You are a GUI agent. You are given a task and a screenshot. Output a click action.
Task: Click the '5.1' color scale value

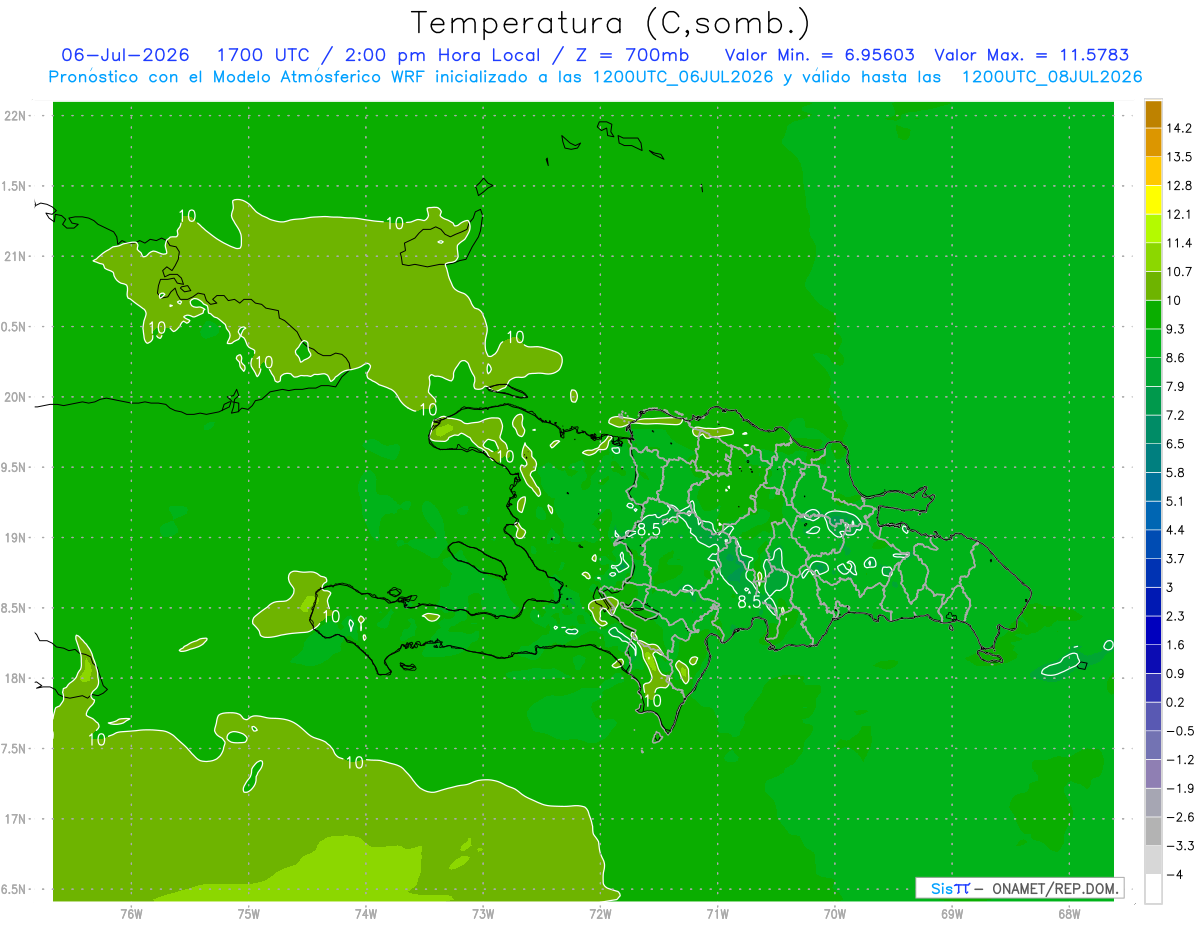click(x=1175, y=501)
